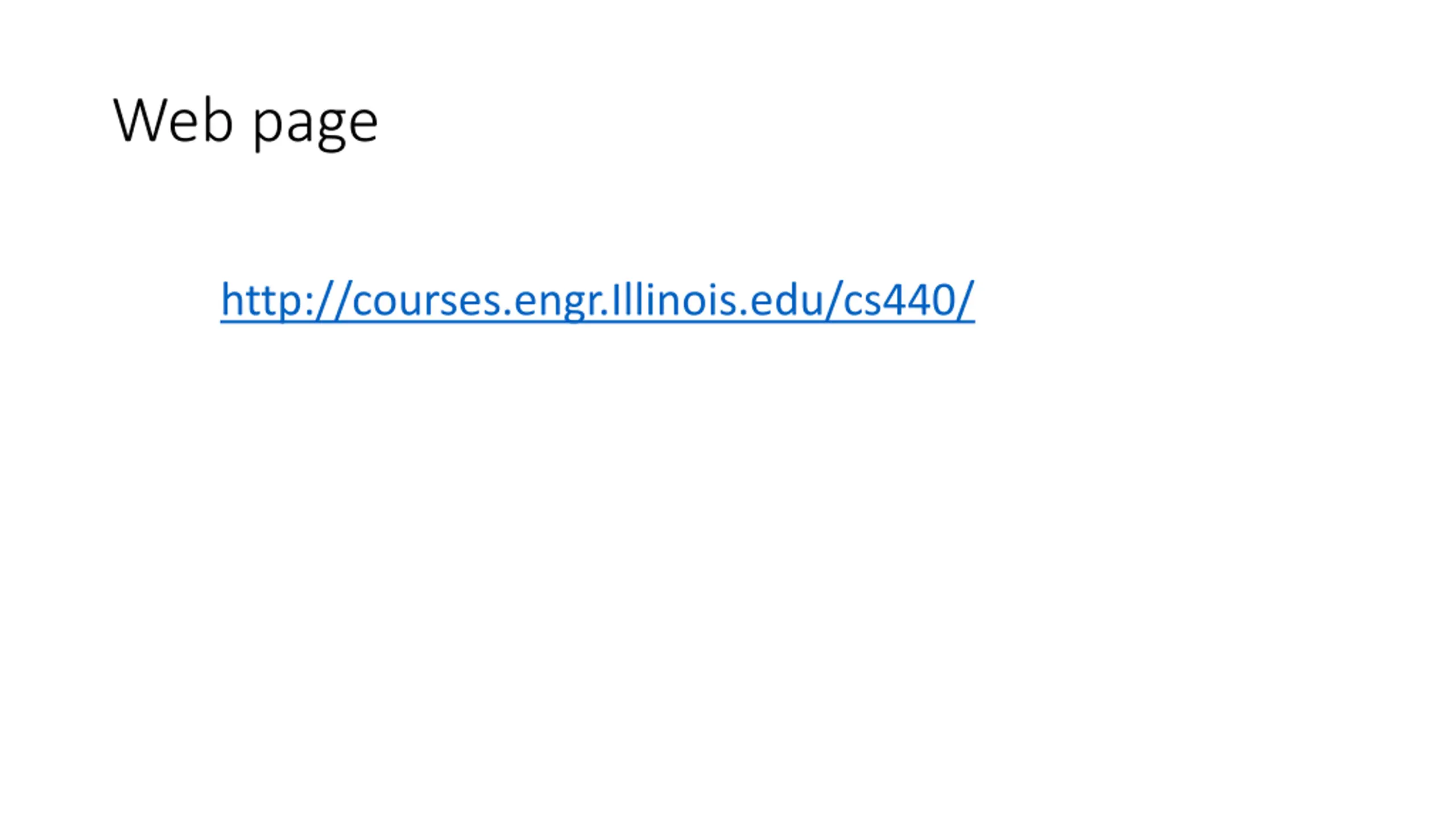
Task: Click the hyperlink text on the slide
Action: pos(597,300)
